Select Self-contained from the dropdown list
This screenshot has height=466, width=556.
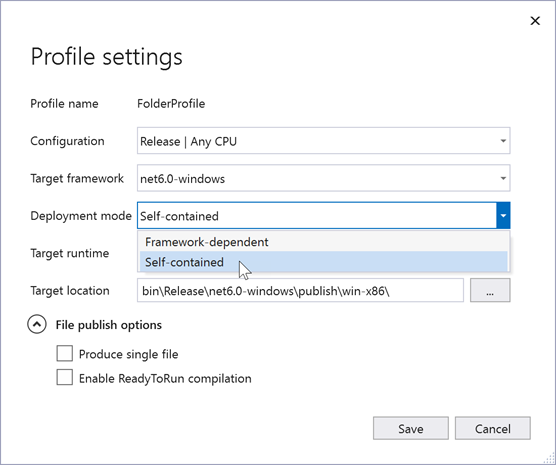tap(323, 262)
